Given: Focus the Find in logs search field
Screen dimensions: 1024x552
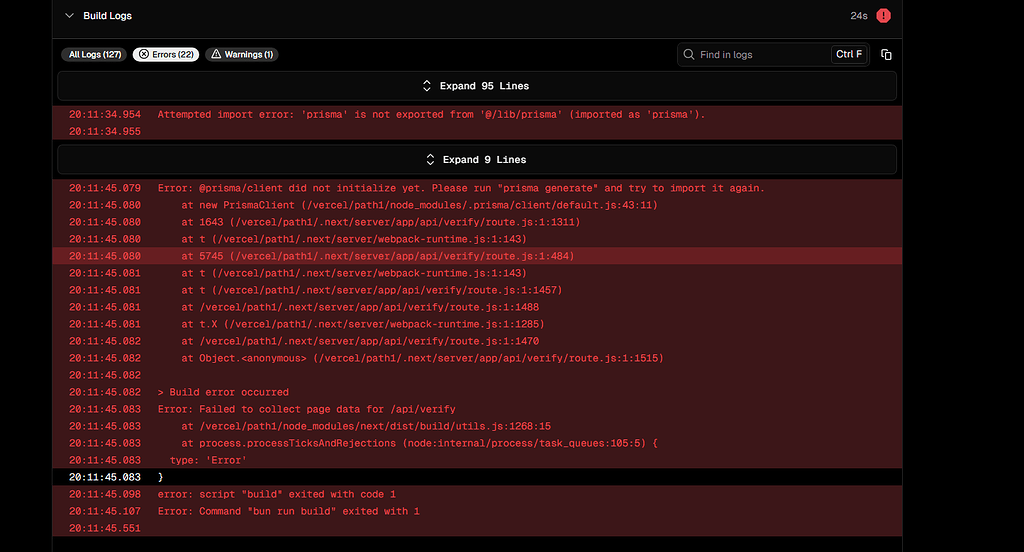Looking at the screenshot, I should coord(760,54).
